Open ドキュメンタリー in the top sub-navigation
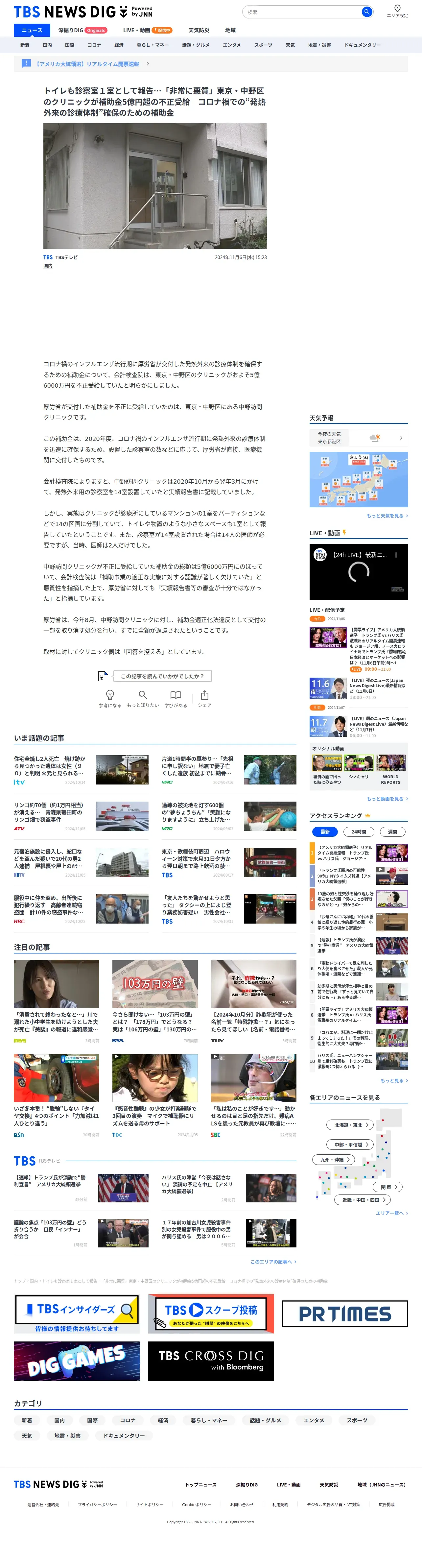Viewport: 422px width, 1568px height. coord(363,45)
